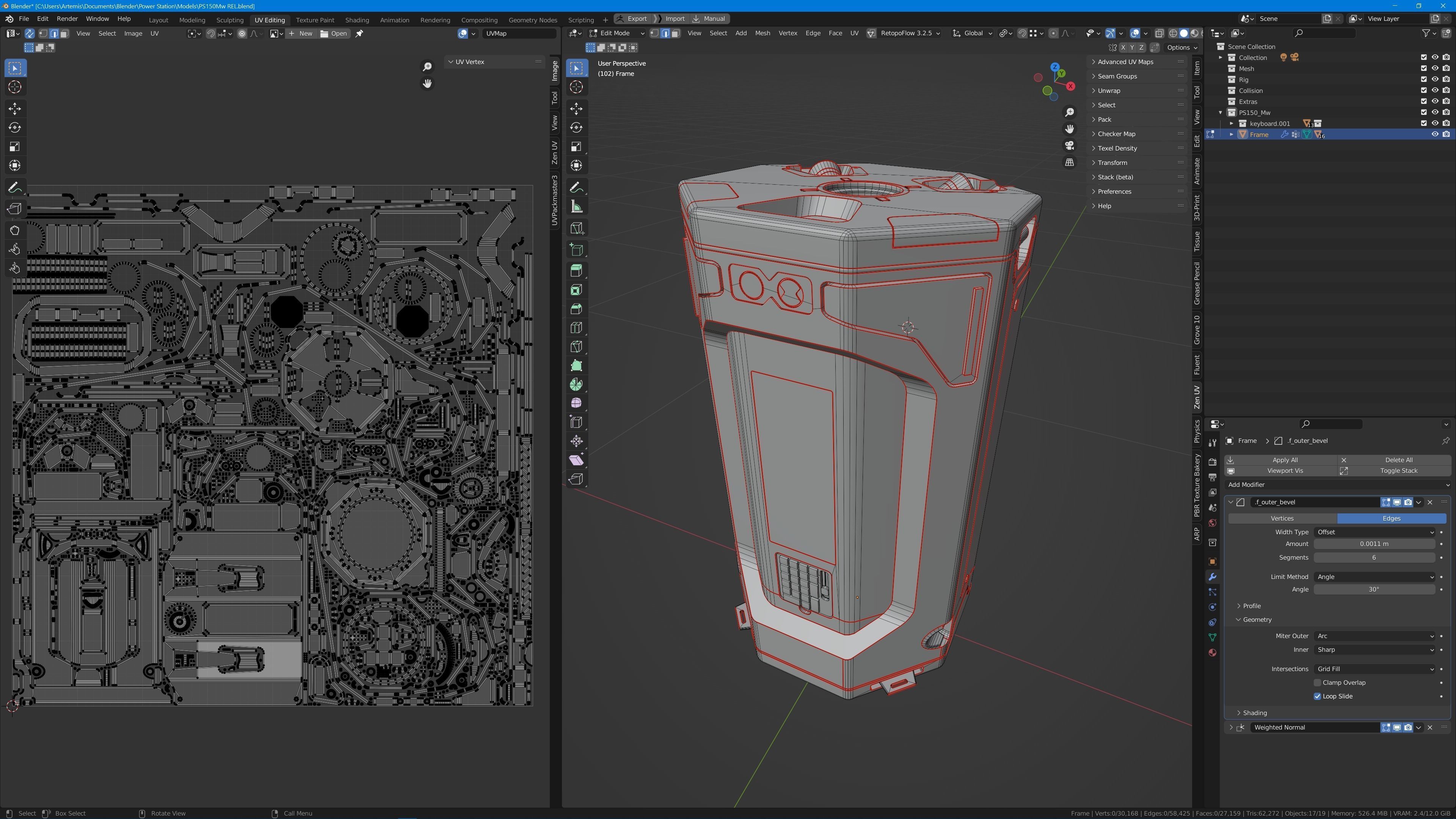
Task: Toggle the Clamp Overlap checkbox
Action: (x=1318, y=683)
